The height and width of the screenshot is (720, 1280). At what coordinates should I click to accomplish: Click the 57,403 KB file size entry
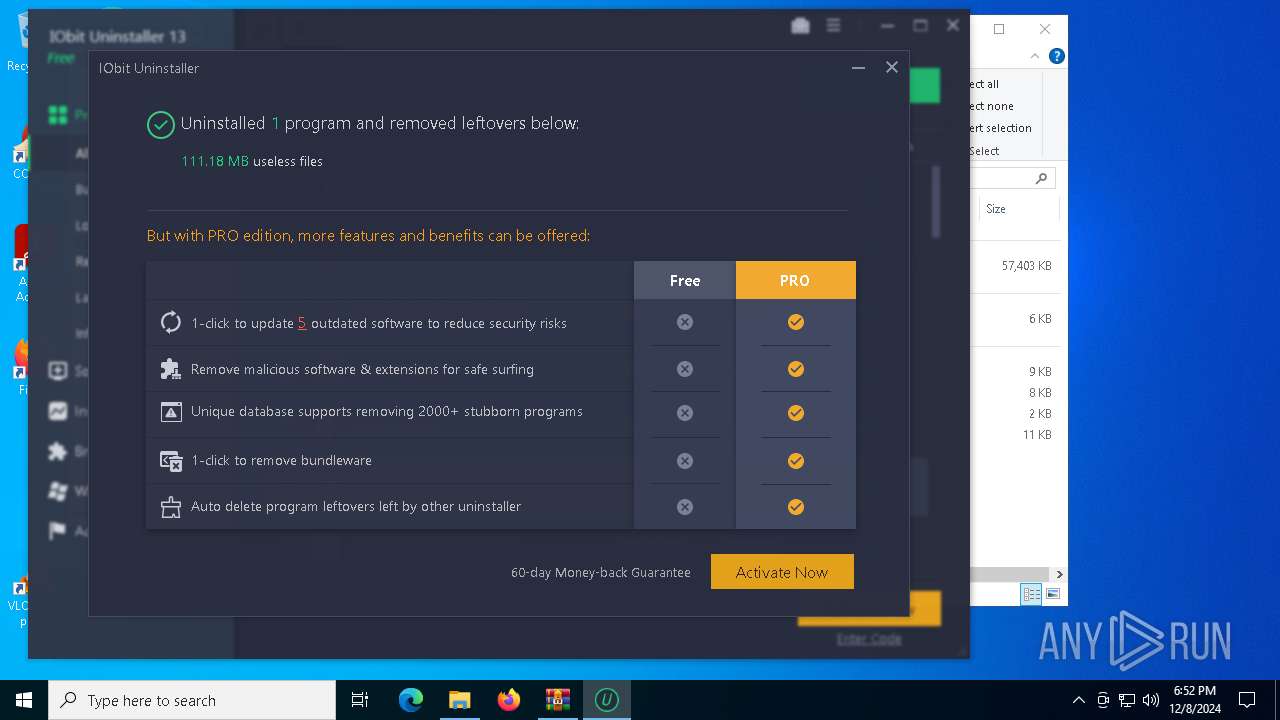coord(1026,266)
